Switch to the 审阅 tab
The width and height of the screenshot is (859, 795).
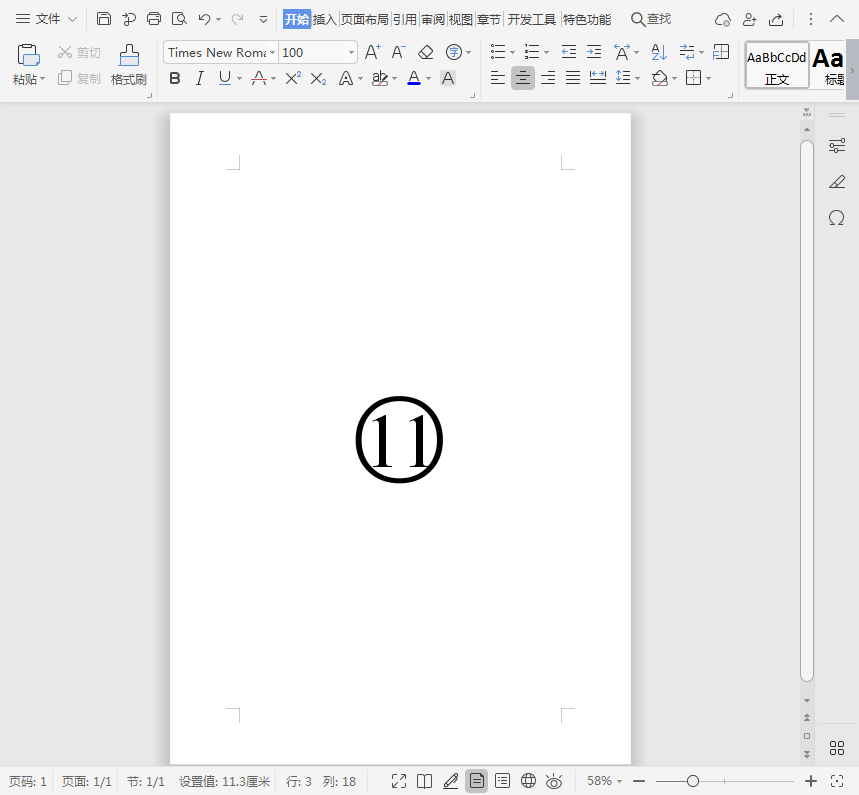[433, 20]
